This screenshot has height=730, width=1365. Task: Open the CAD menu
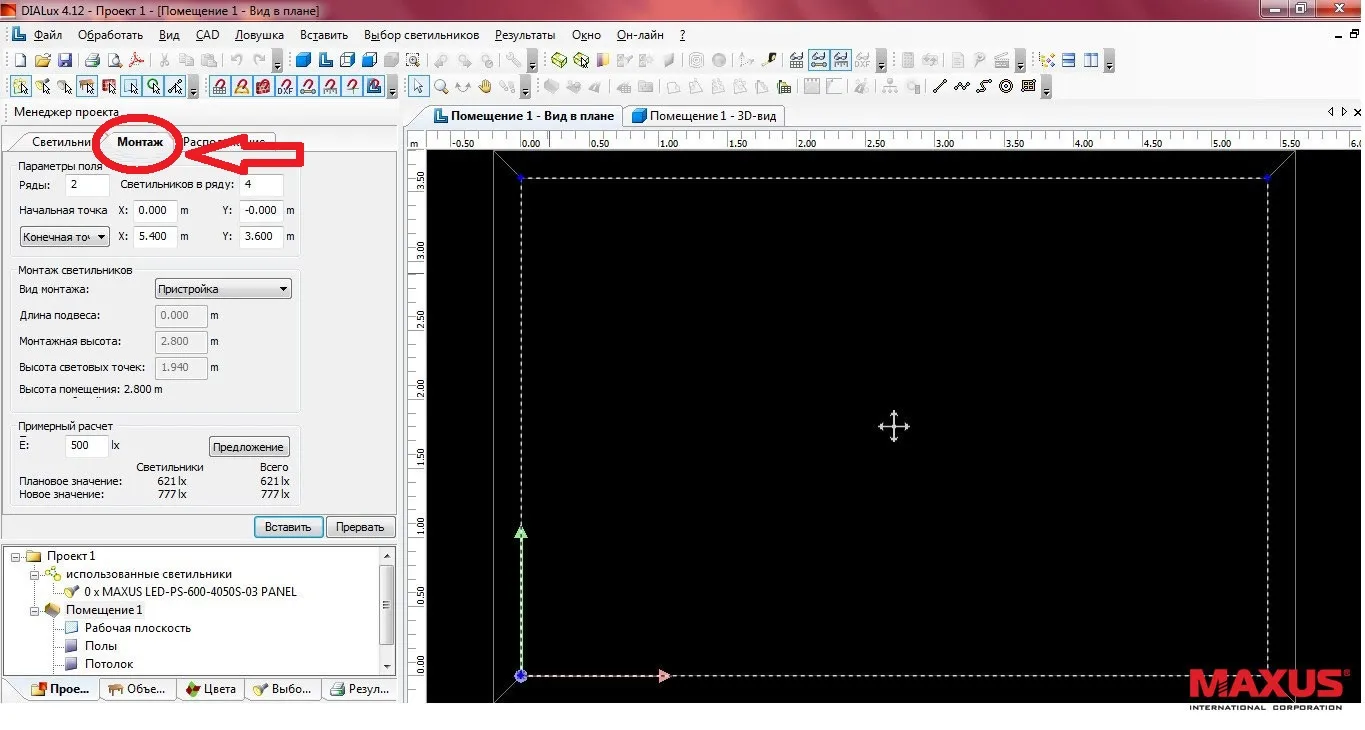click(207, 35)
